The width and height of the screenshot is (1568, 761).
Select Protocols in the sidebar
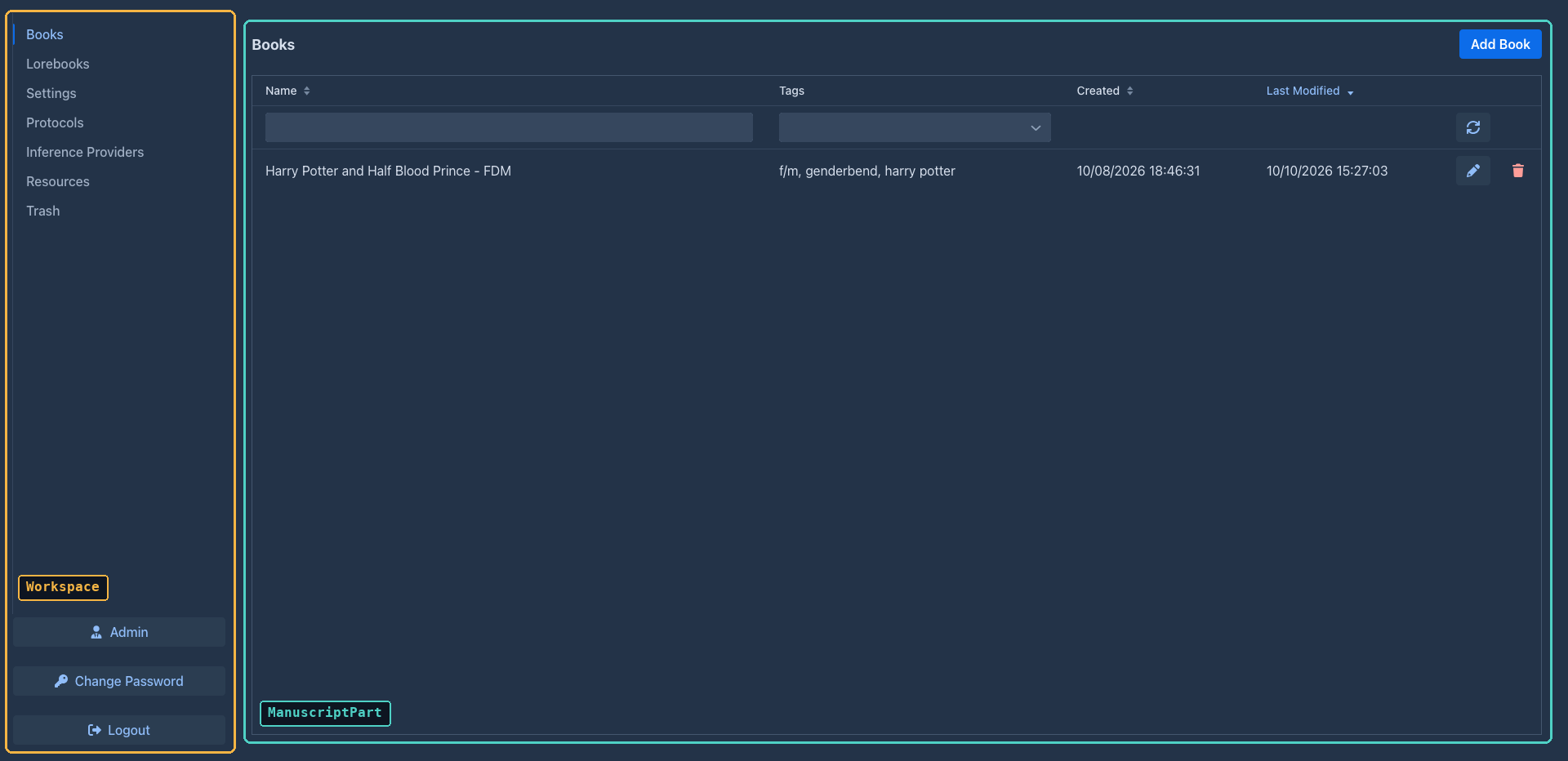(55, 122)
